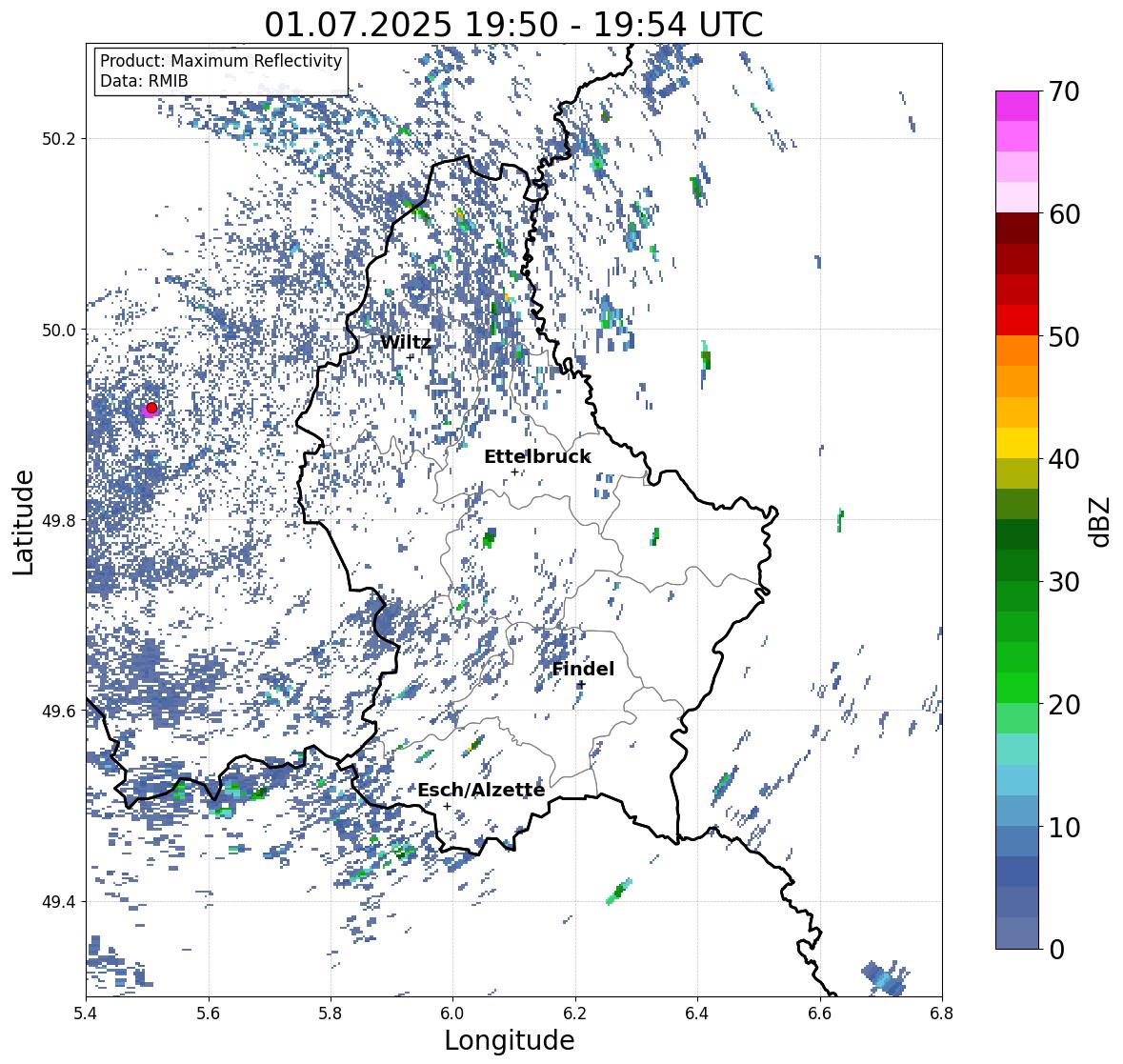Screen dimensions: 1123x1064
Task: Click the Findel station label
Action: tap(583, 669)
